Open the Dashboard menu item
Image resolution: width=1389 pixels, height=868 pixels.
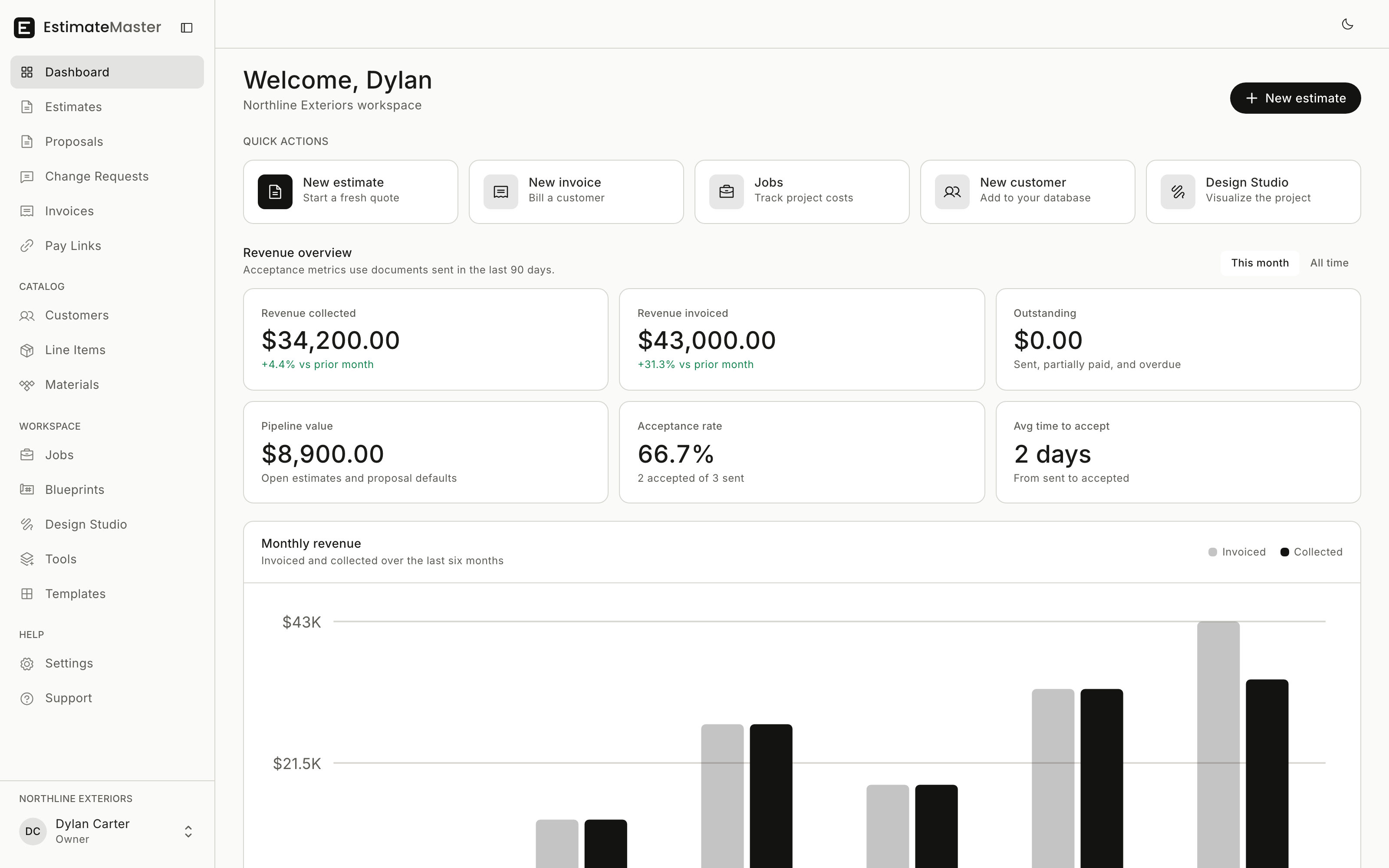point(107,72)
